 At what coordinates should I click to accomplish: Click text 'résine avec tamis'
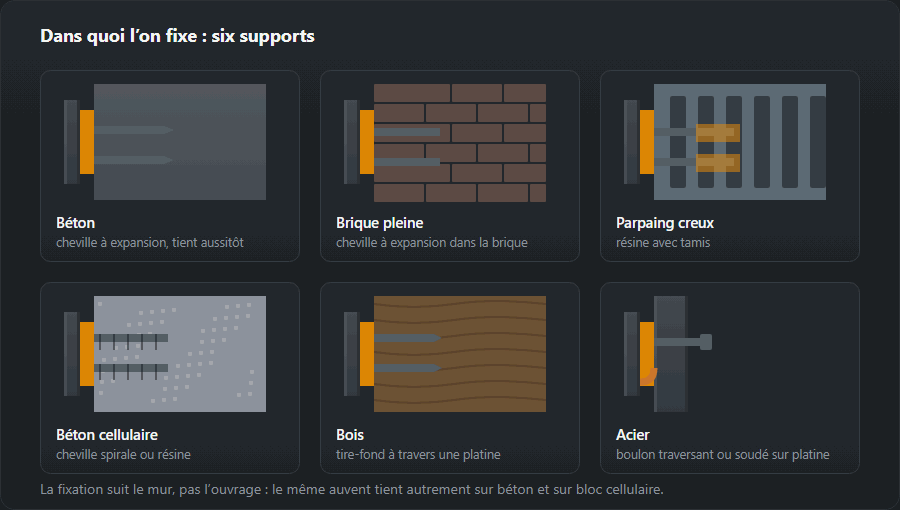(663, 243)
